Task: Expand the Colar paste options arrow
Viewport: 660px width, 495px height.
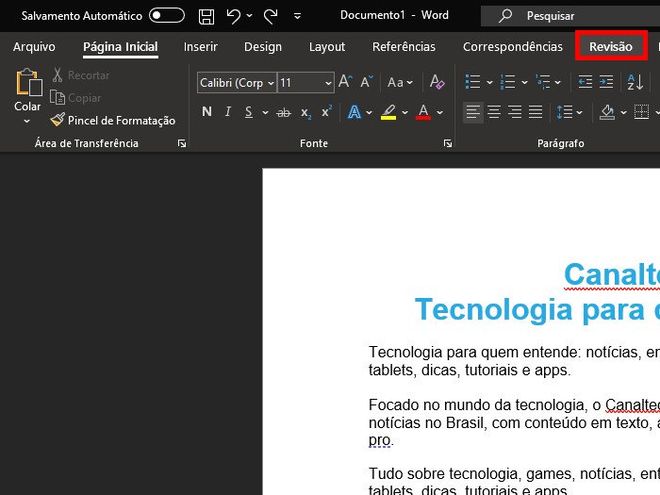Action: (x=27, y=121)
